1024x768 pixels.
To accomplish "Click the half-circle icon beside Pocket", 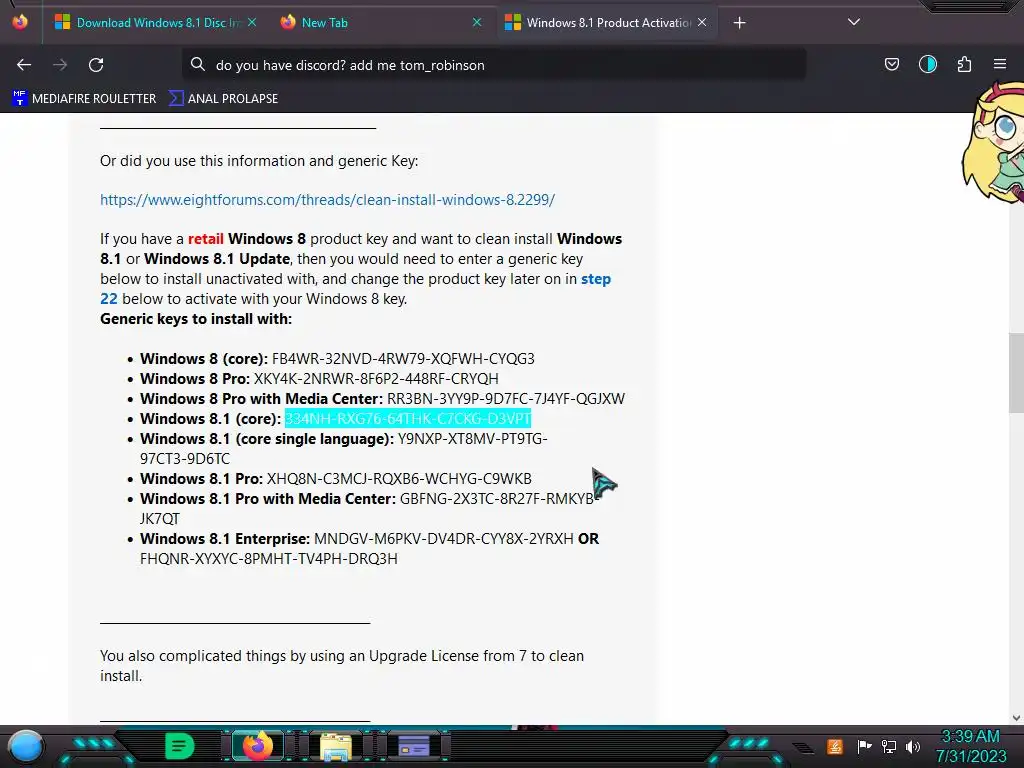I will 927,64.
